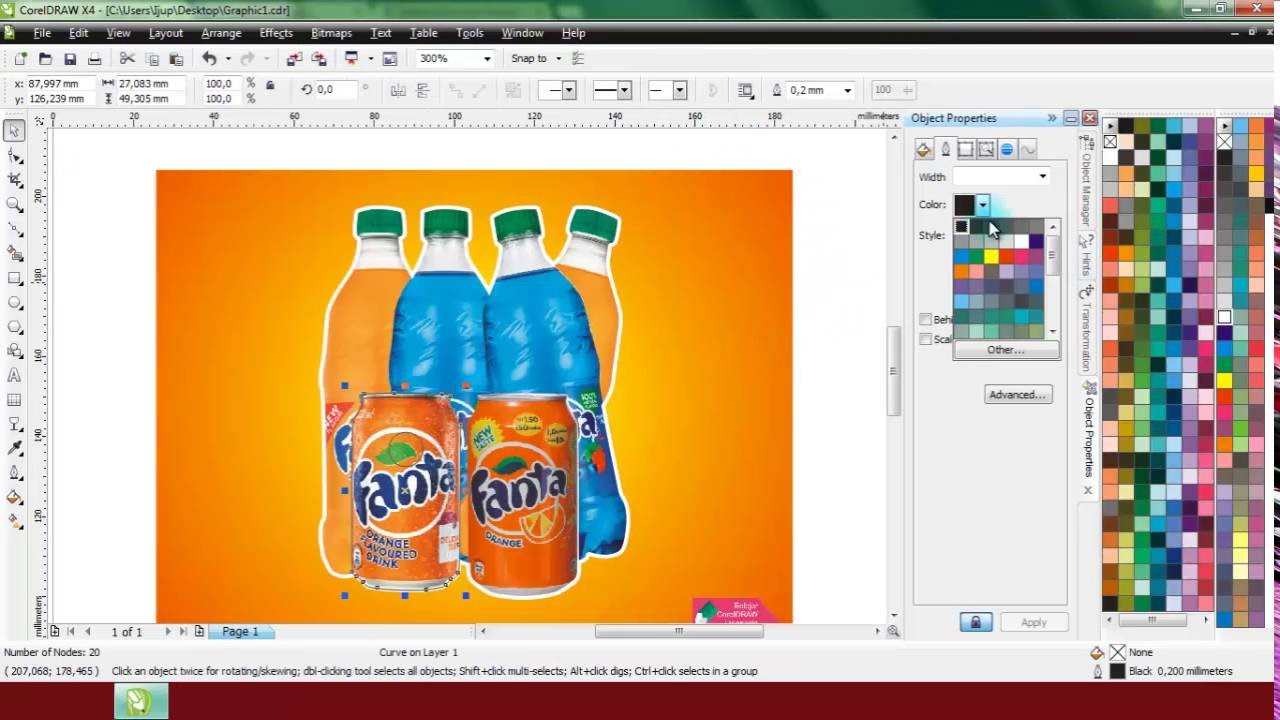The height and width of the screenshot is (720, 1280).
Task: Open the Tools menu
Action: point(469,33)
